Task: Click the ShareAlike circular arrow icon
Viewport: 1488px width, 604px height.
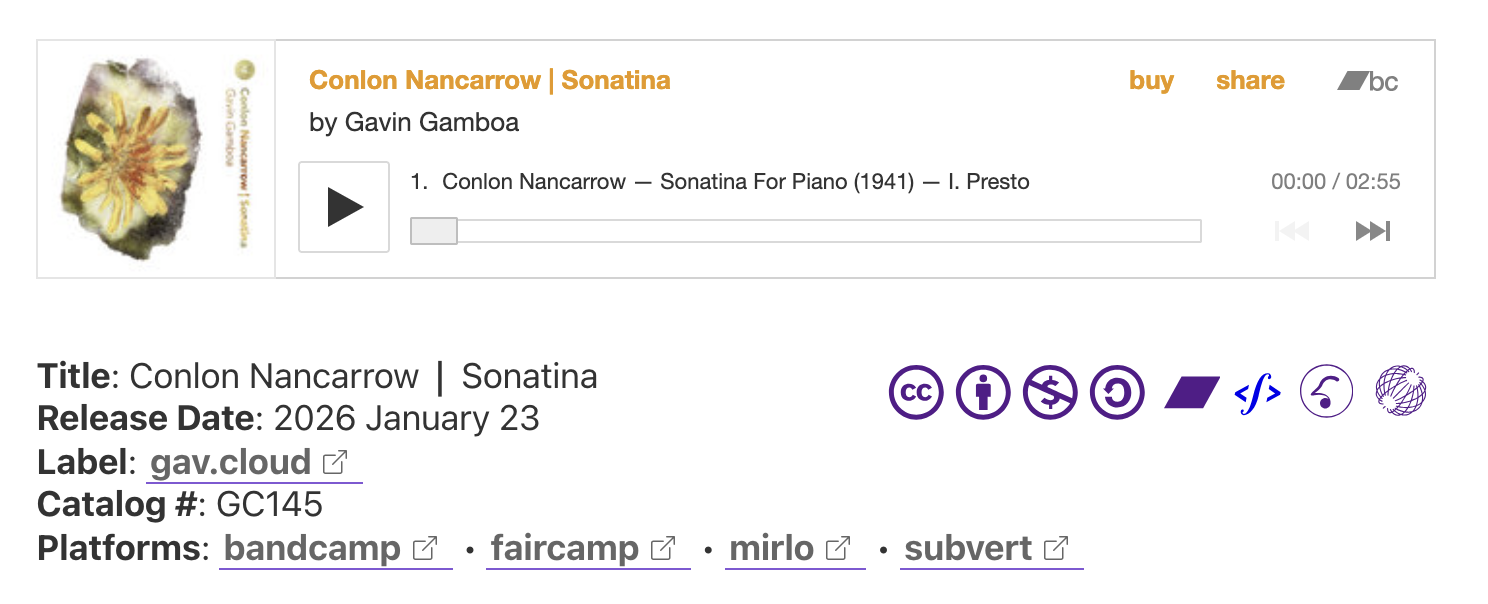Action: 1117,391
